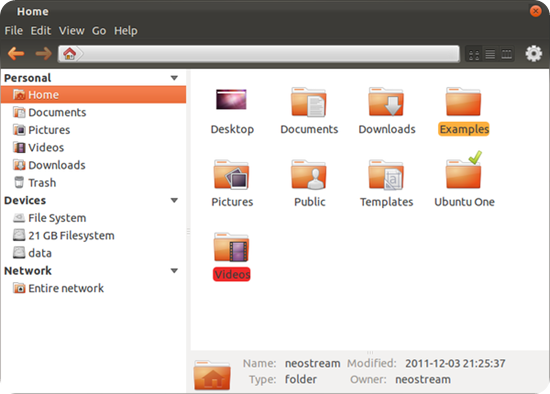Collapse the Personal section arrow
This screenshot has height=394, width=550.
(174, 78)
